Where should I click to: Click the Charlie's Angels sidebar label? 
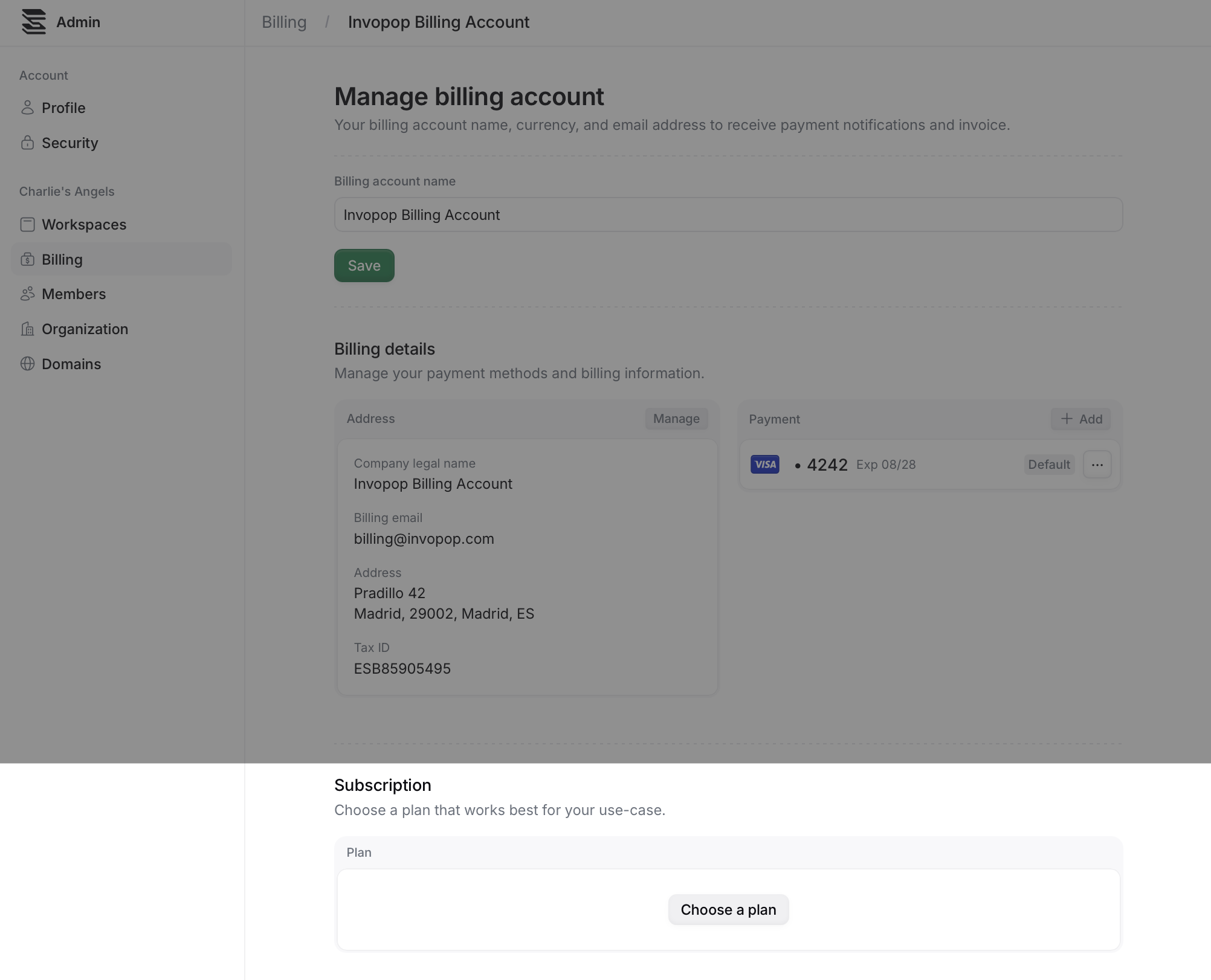tap(67, 192)
